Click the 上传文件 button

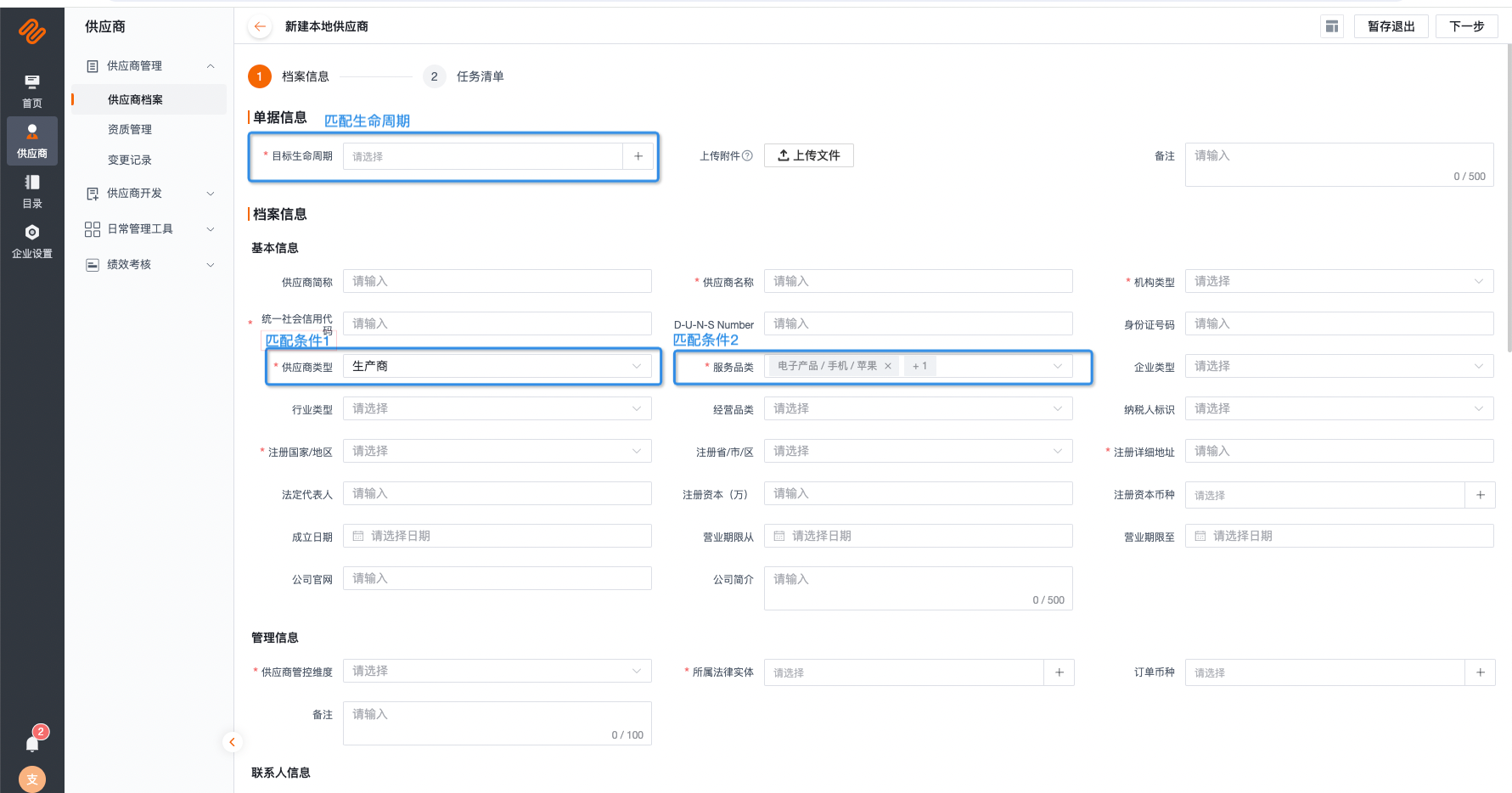(809, 155)
